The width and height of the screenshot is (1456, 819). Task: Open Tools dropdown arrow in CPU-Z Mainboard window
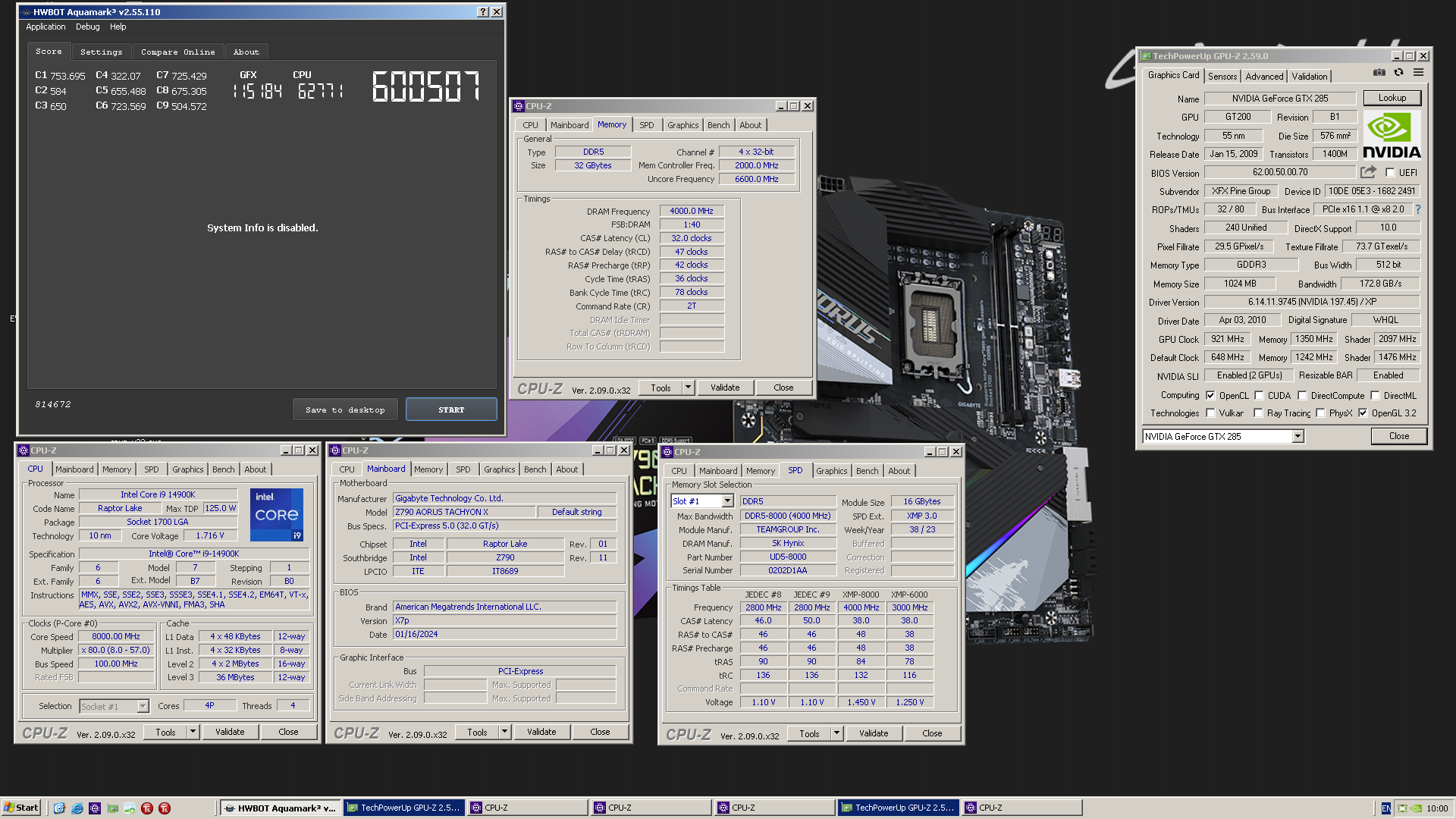(x=504, y=732)
